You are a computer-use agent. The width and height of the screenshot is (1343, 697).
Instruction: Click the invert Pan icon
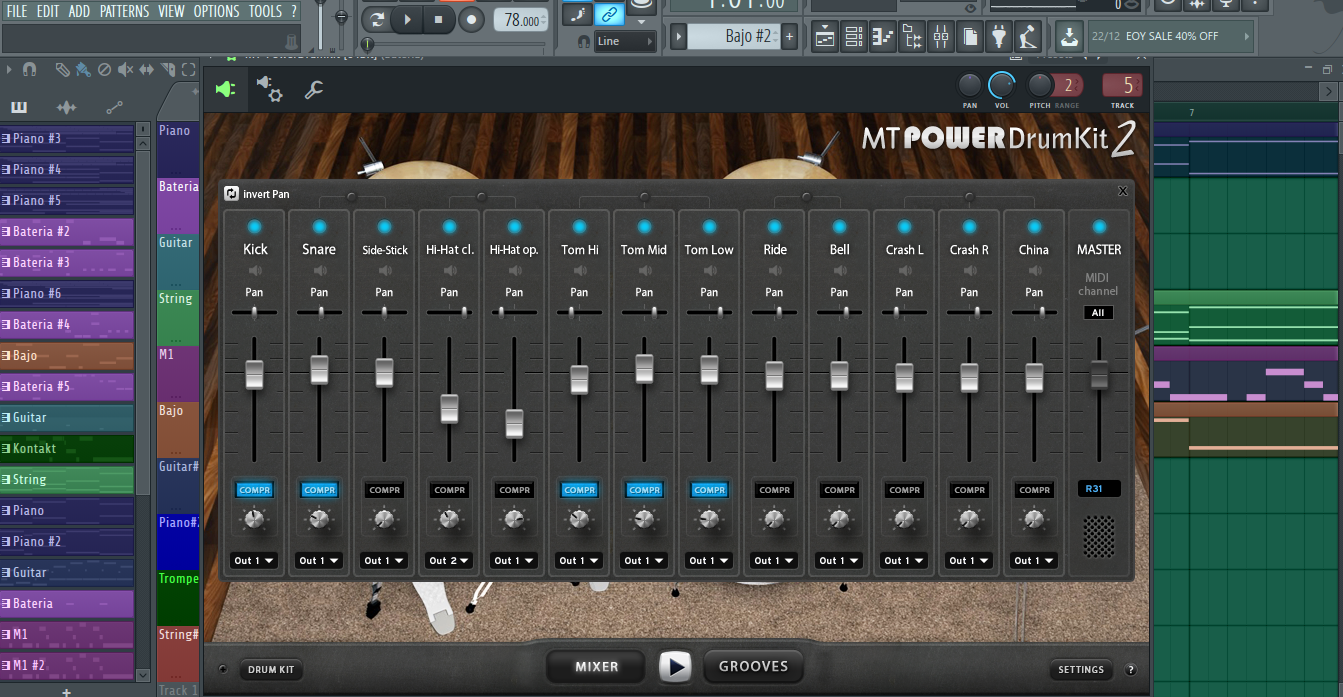(232, 193)
